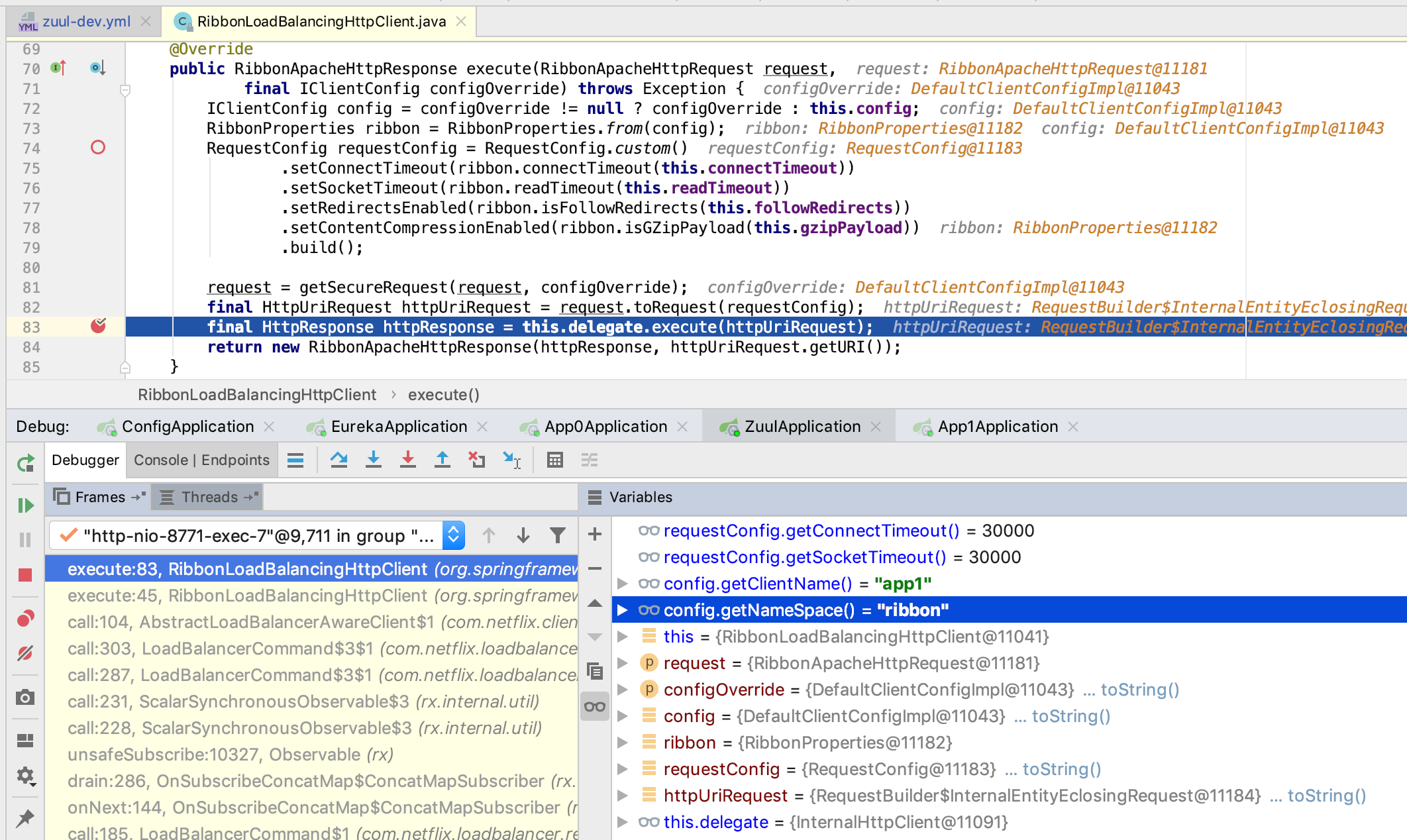Click toString() link for configOverride

[x=1139, y=690]
